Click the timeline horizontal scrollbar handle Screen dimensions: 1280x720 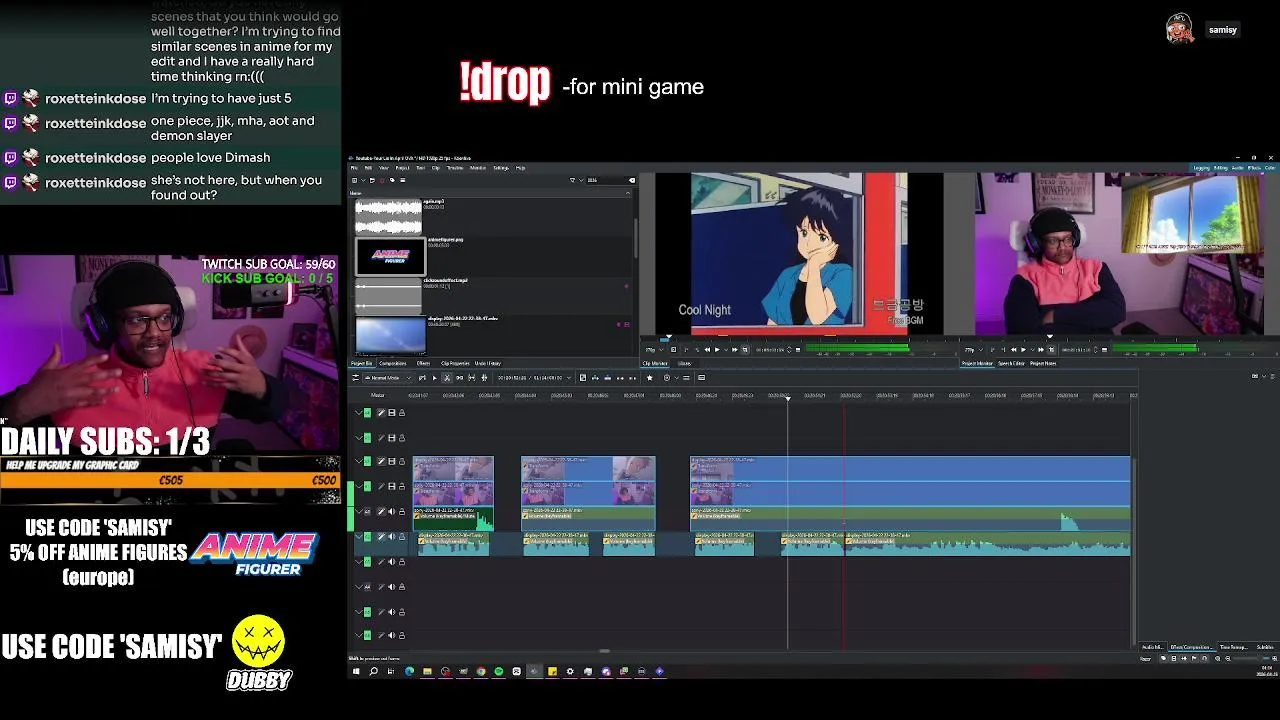coord(604,651)
